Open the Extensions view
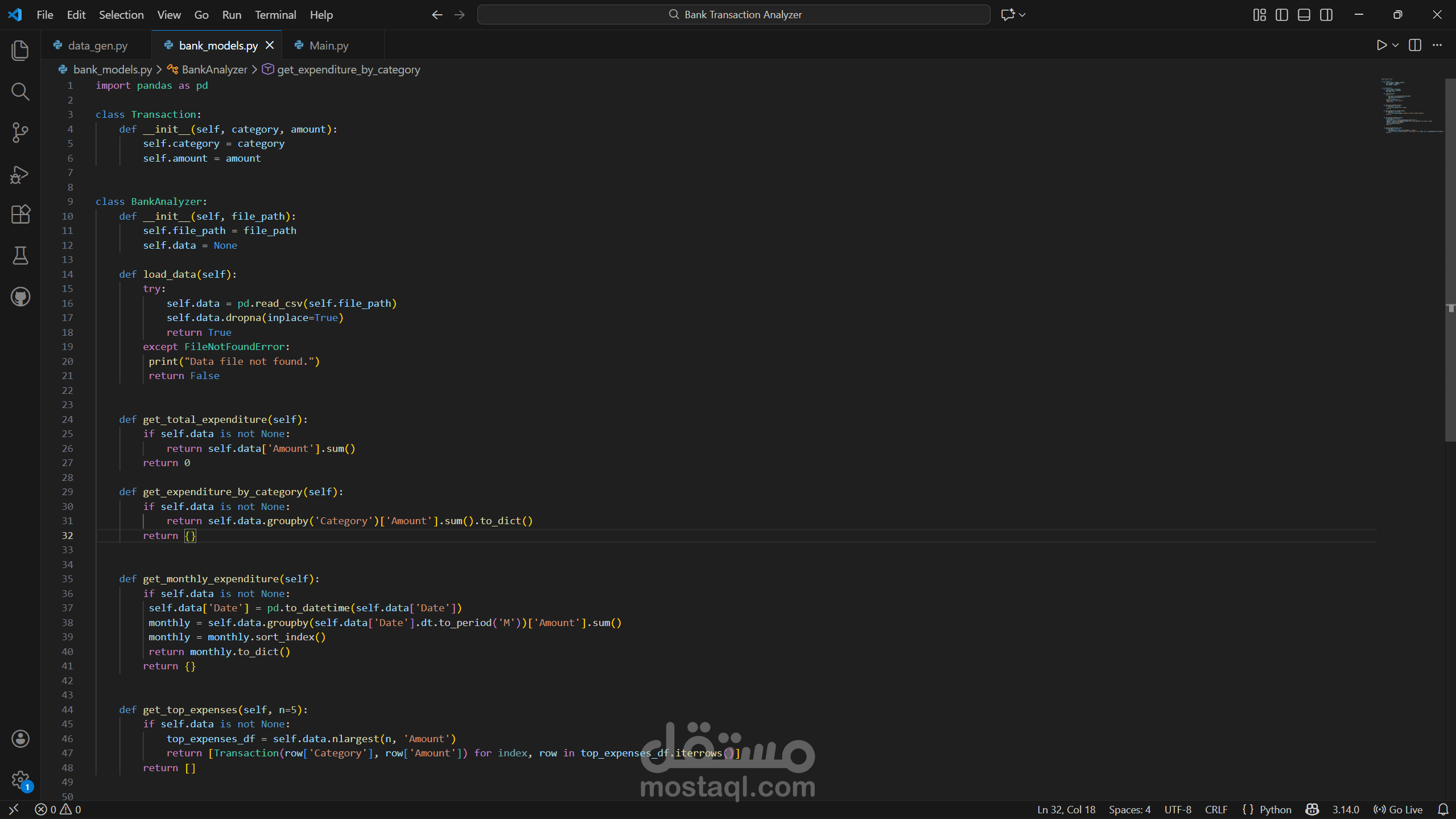This screenshot has height=819, width=1456. 20,215
